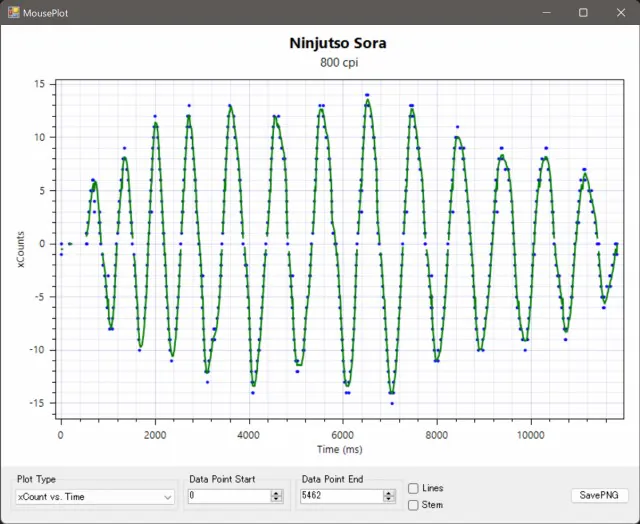Click the Ninjutso Sora plot title
The image size is (640, 524).
tap(338, 44)
